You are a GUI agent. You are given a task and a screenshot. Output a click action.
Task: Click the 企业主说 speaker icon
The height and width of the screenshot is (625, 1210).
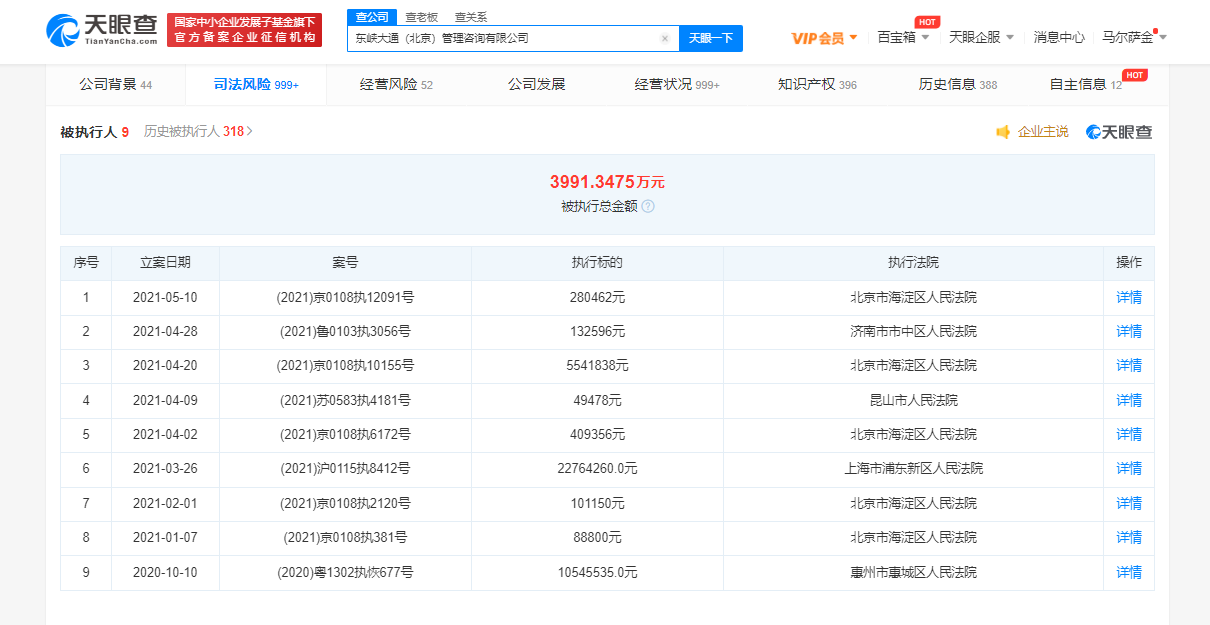coord(1003,132)
